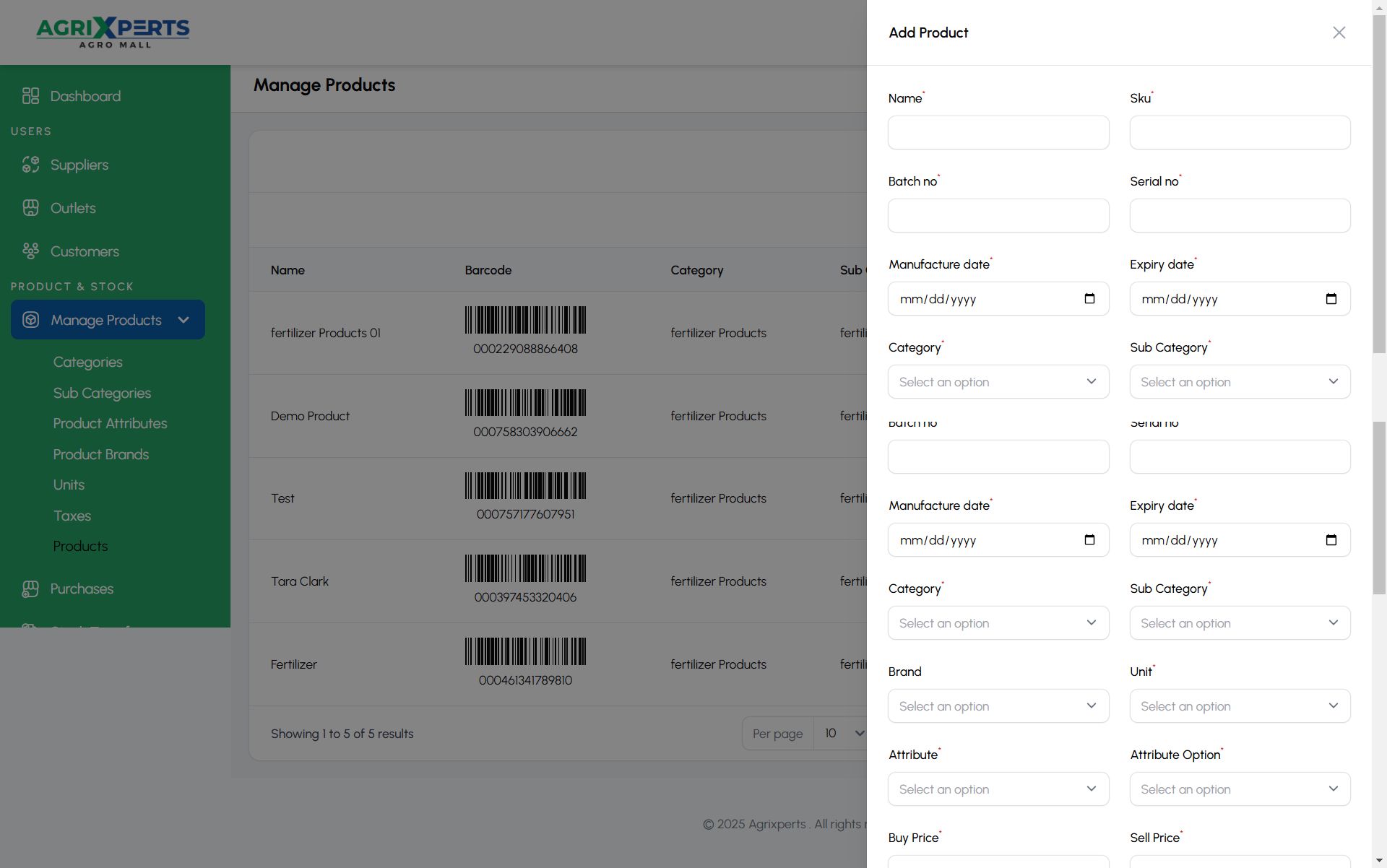1387x868 pixels.
Task: Click the Manage Products page heading
Action: click(324, 85)
